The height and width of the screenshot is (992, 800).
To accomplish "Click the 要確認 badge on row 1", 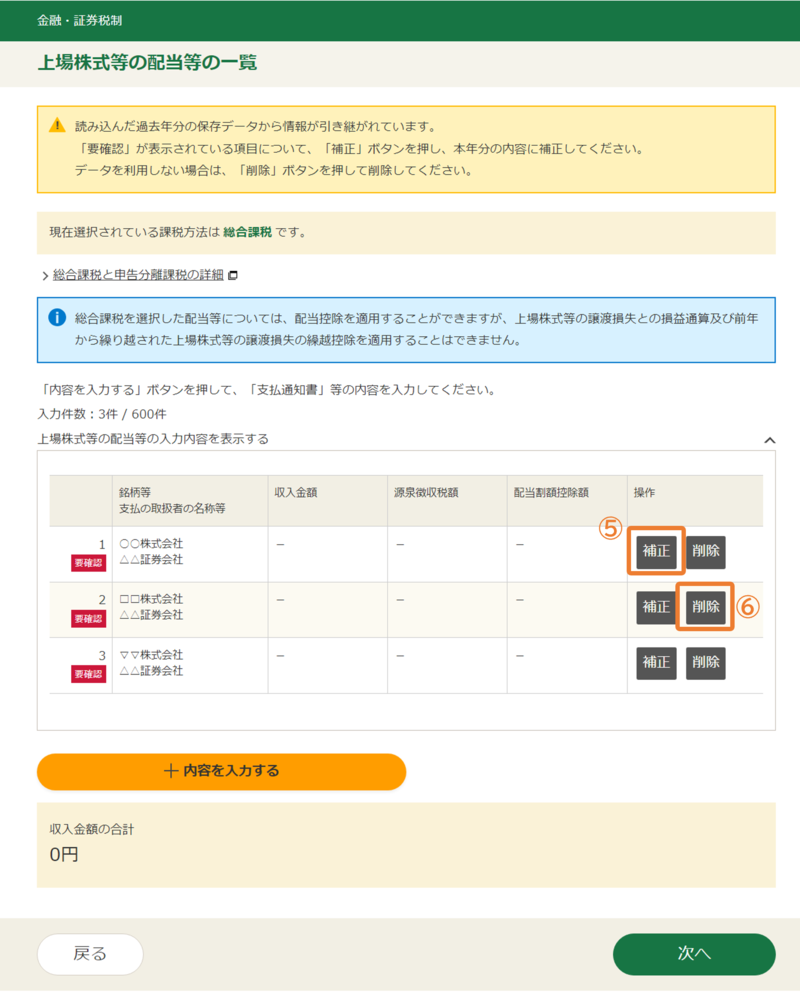I will coord(88,563).
